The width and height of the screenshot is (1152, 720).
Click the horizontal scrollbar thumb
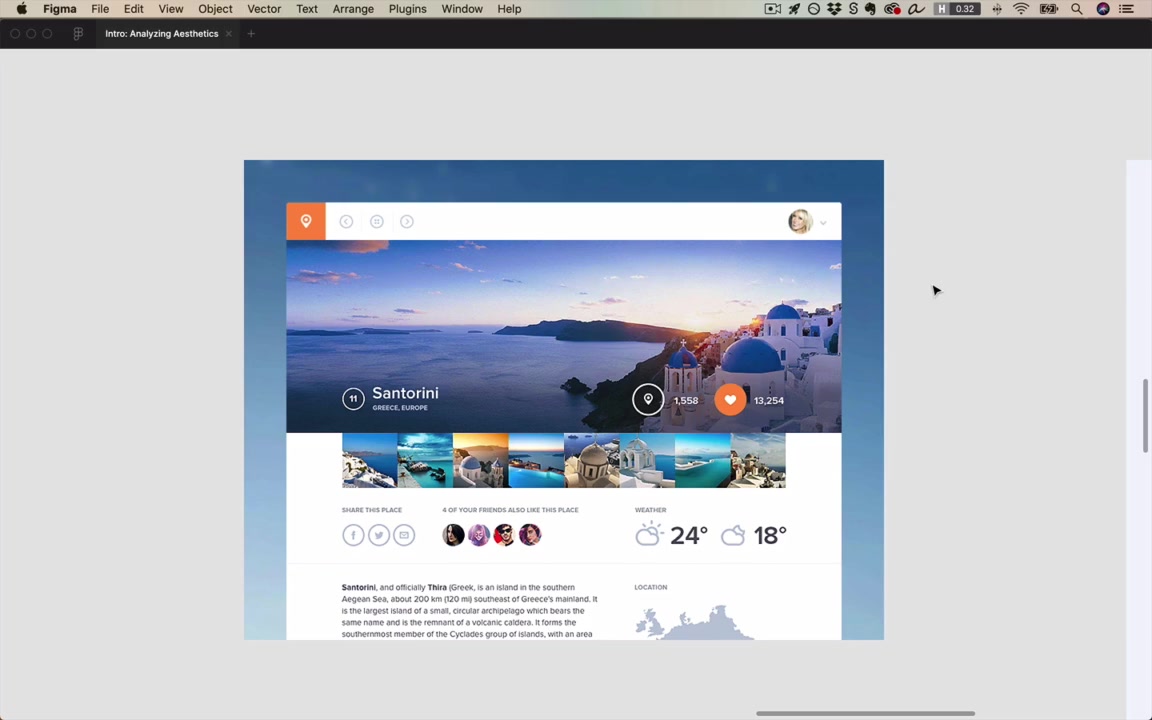click(865, 713)
